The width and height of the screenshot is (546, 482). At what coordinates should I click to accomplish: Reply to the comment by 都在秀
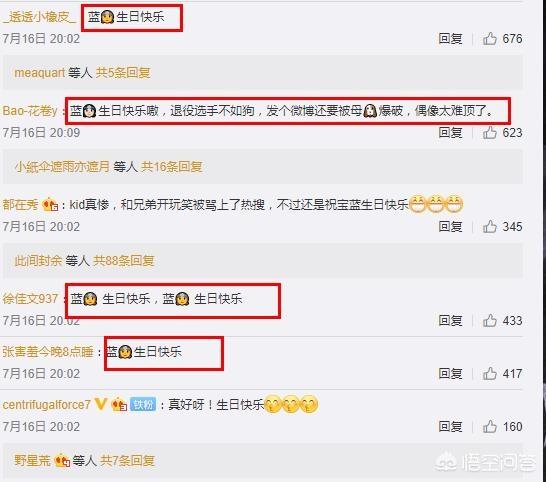tap(450, 226)
